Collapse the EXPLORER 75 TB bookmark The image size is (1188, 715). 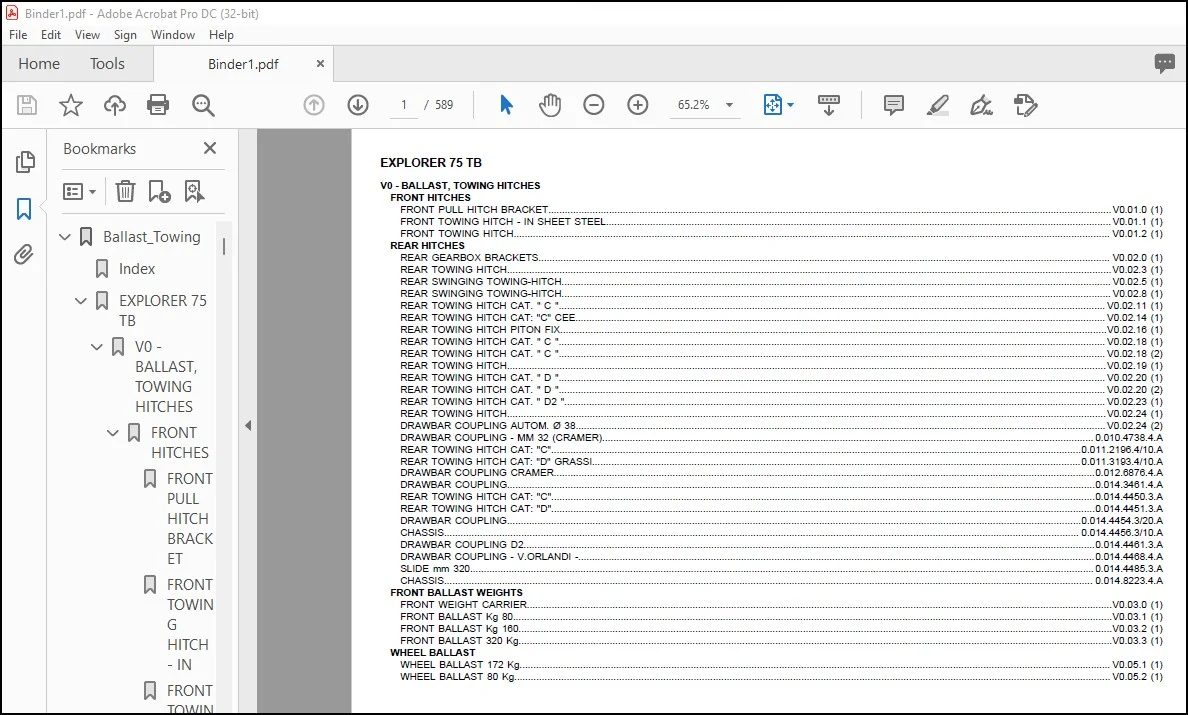81,301
